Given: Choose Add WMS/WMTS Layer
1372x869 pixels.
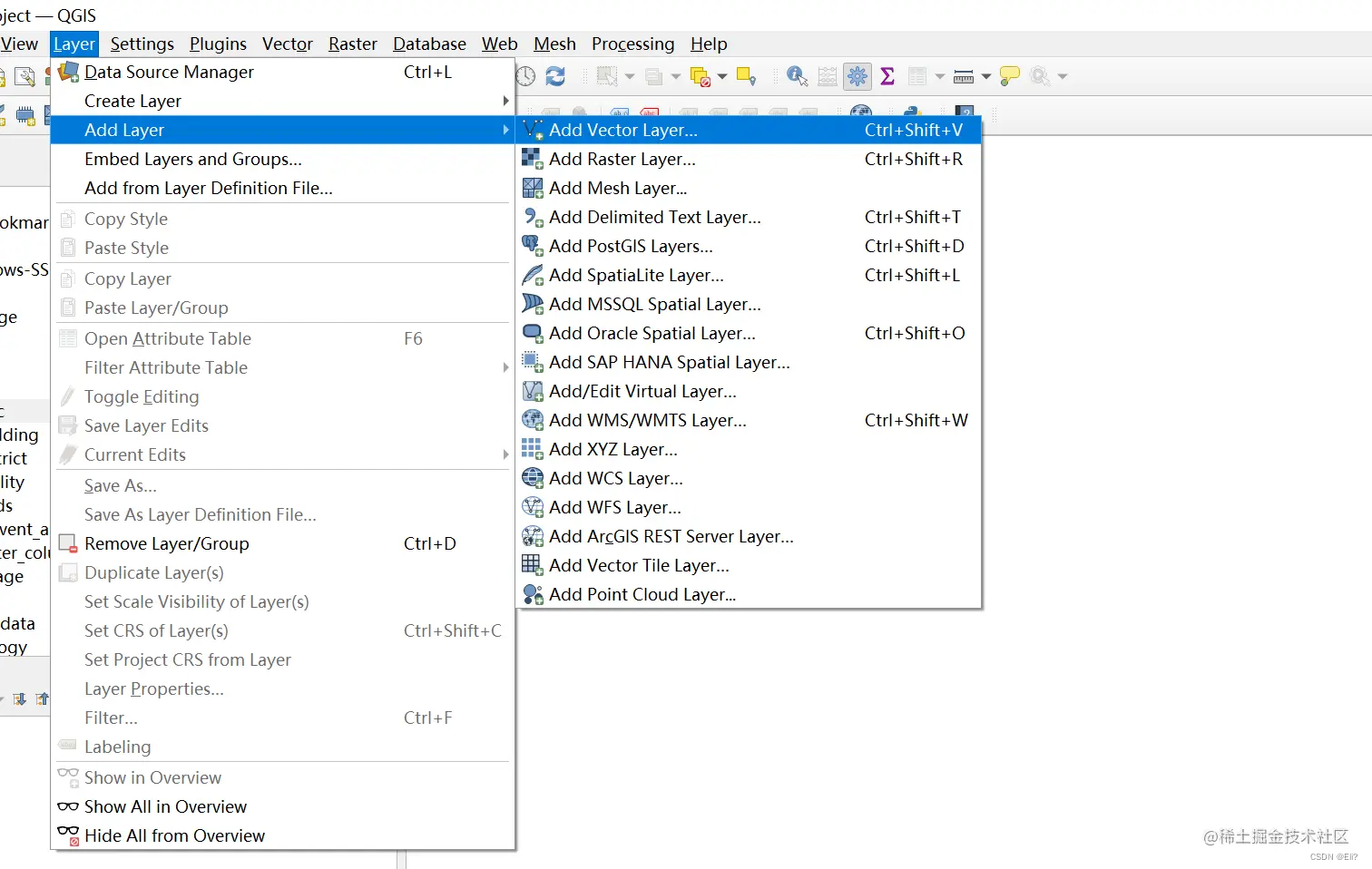Looking at the screenshot, I should point(749,420).
